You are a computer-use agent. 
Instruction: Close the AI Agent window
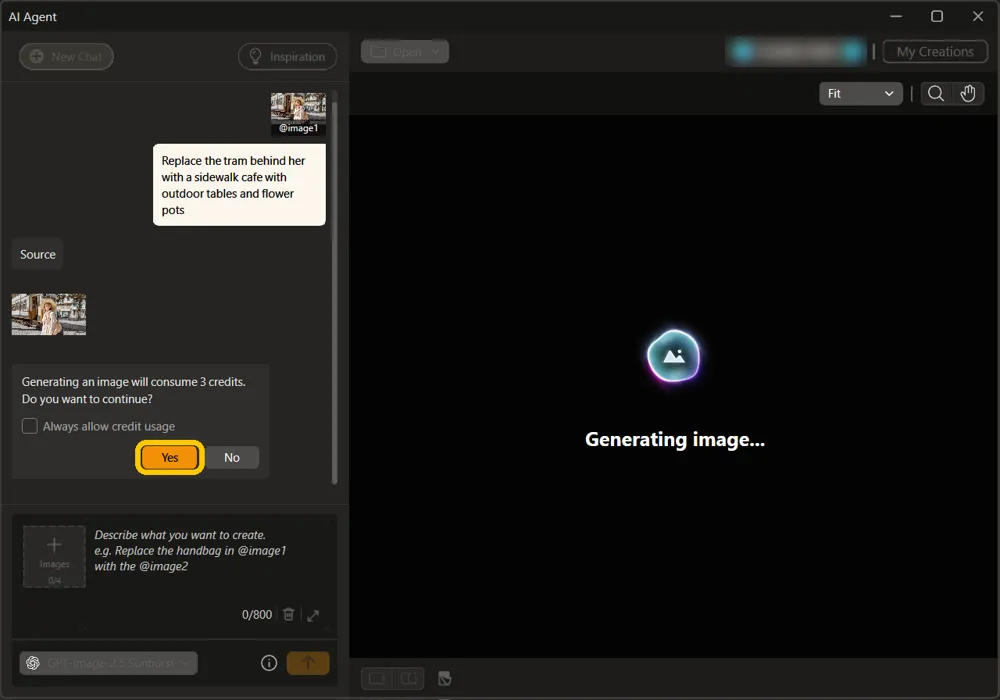(x=978, y=16)
